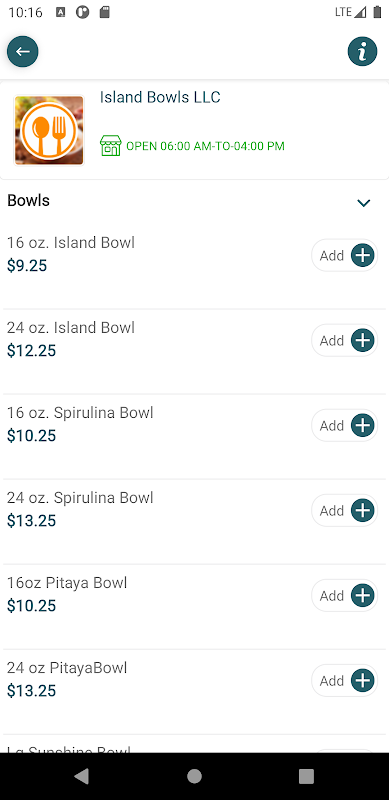Select the 16oz Pitaya Bowl title
Image resolution: width=389 pixels, height=800 pixels.
click(x=67, y=583)
